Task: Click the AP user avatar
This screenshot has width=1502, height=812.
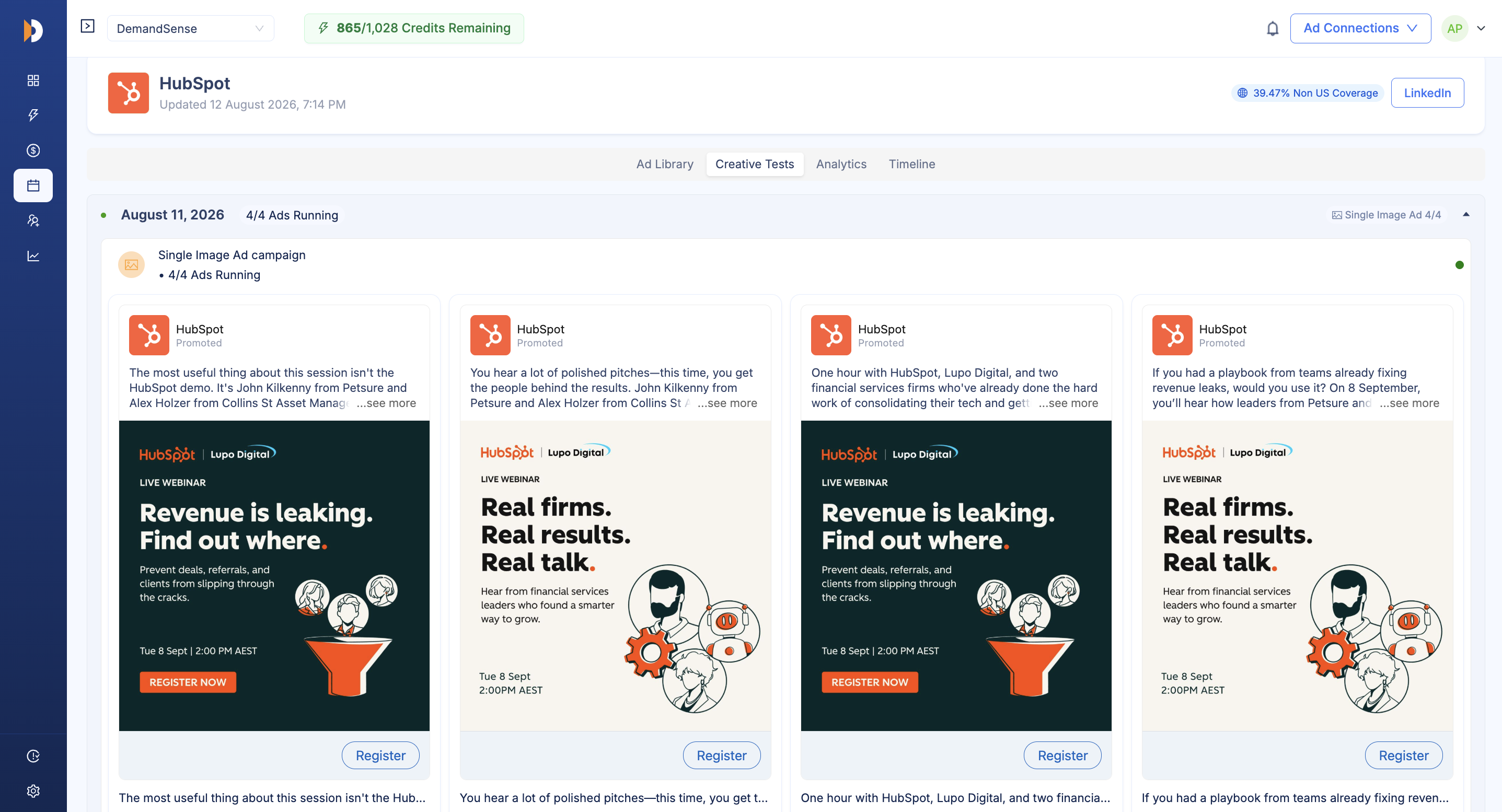Action: (x=1454, y=29)
